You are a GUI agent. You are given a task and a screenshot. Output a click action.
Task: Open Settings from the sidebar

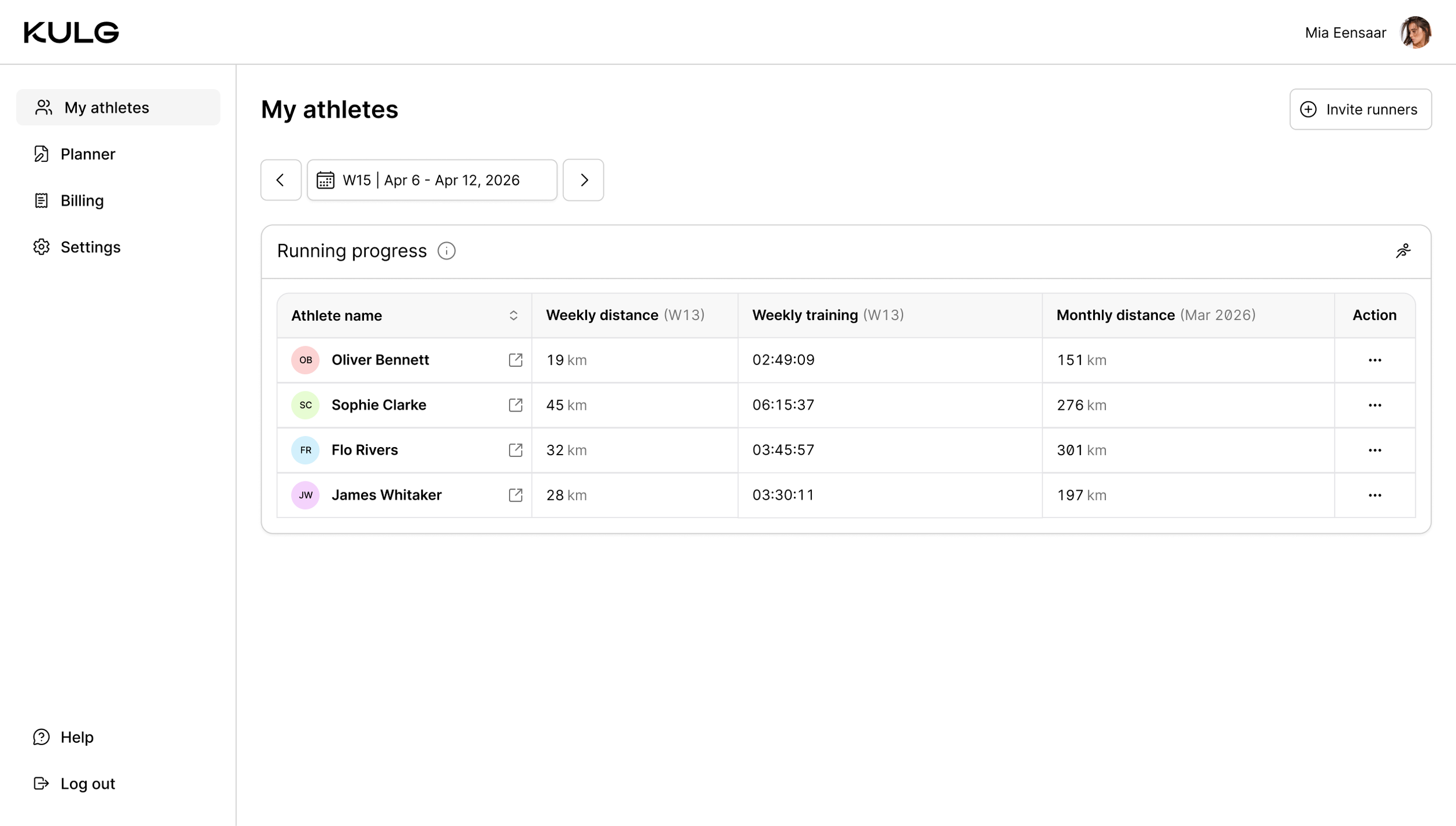pyautogui.click(x=90, y=247)
